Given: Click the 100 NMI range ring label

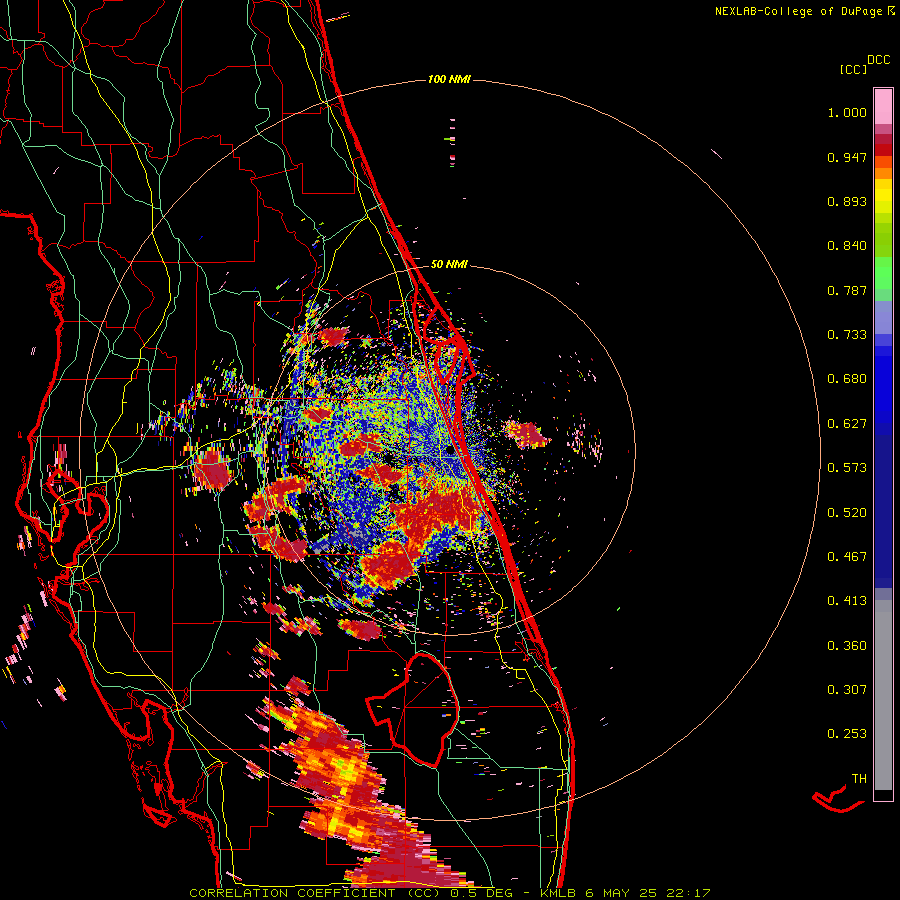Looking at the screenshot, I should point(449,79).
